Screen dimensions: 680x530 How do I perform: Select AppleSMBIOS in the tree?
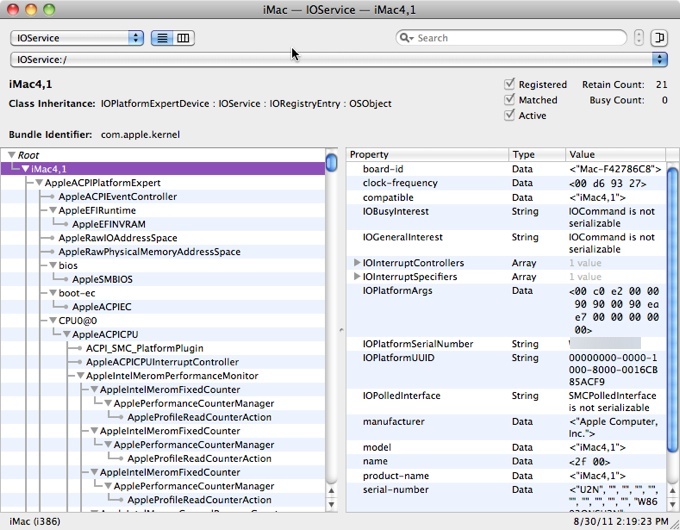point(102,279)
